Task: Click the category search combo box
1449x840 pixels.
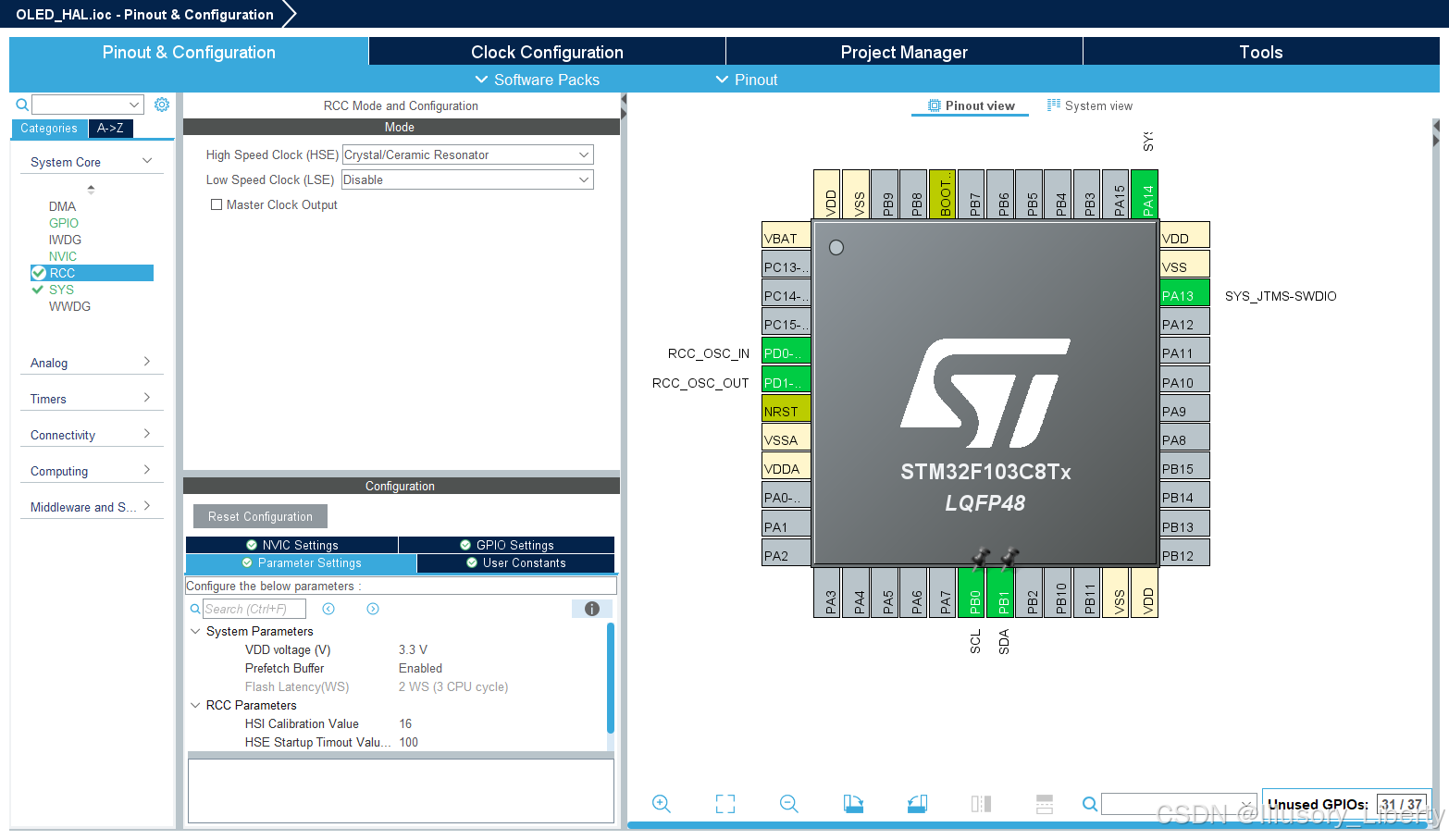Action: tap(88, 105)
